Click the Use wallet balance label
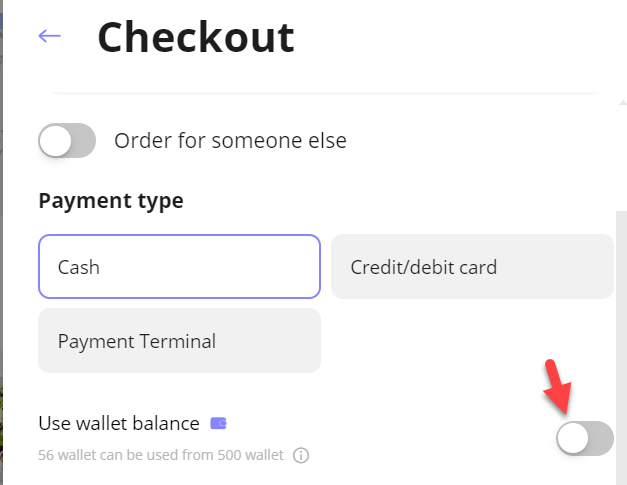627x485 pixels. (119, 423)
